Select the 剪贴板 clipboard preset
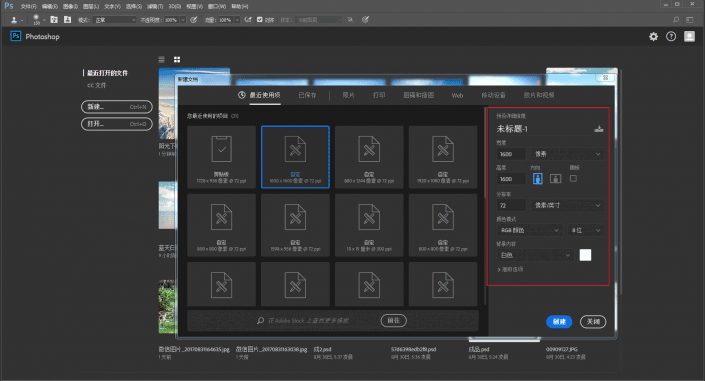The height and width of the screenshot is (381, 705). coord(221,157)
